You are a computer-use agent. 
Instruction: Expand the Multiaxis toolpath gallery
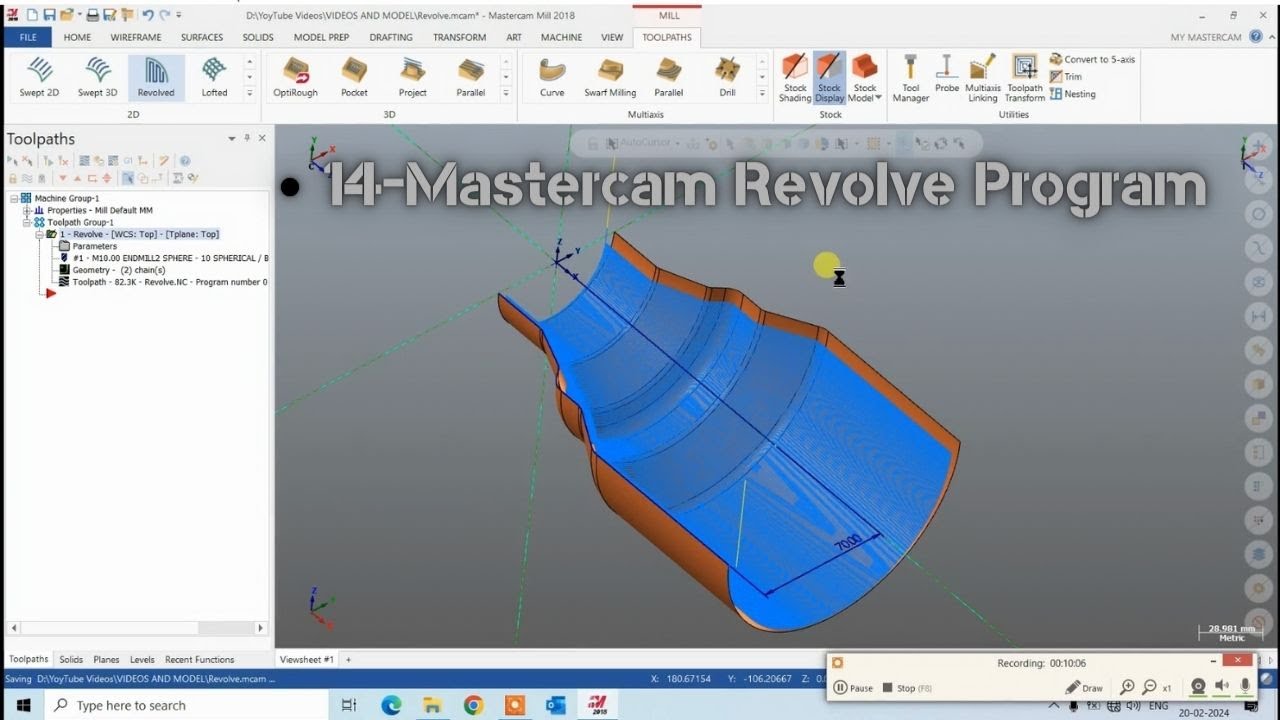click(x=762, y=92)
